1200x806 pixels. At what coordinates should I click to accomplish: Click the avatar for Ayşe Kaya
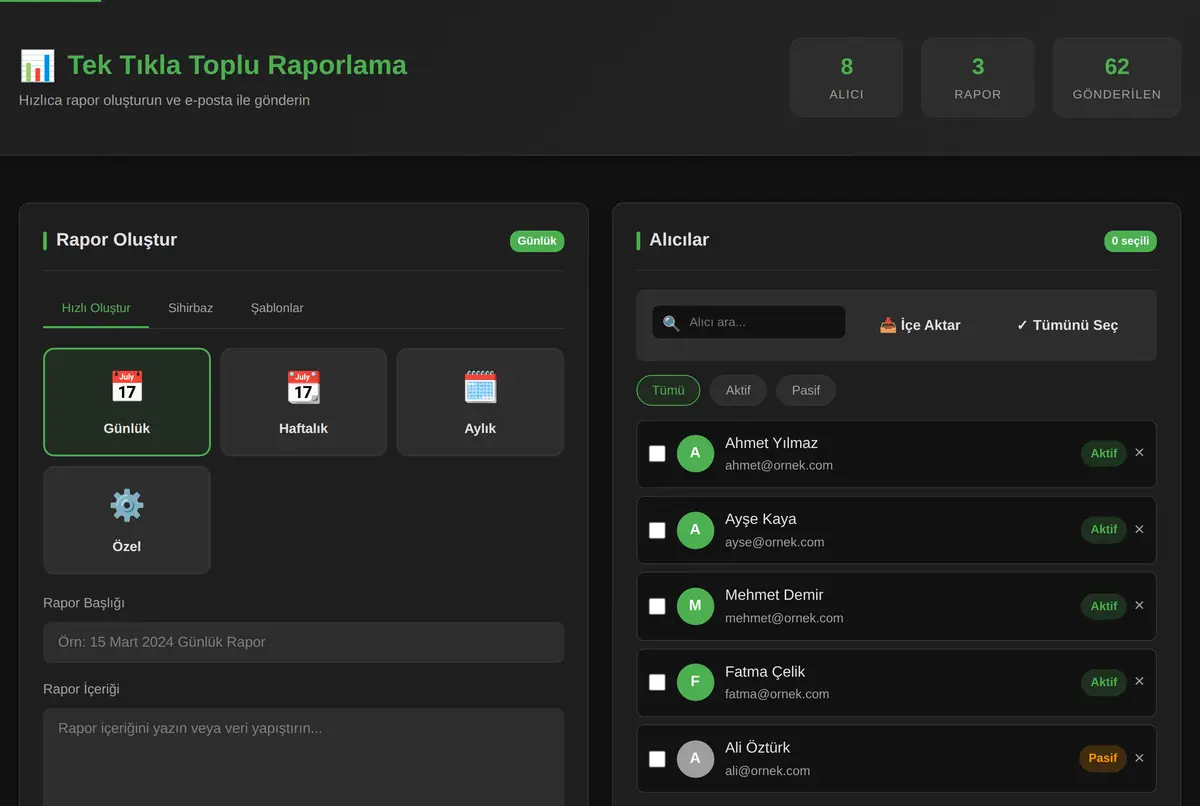(x=695, y=530)
